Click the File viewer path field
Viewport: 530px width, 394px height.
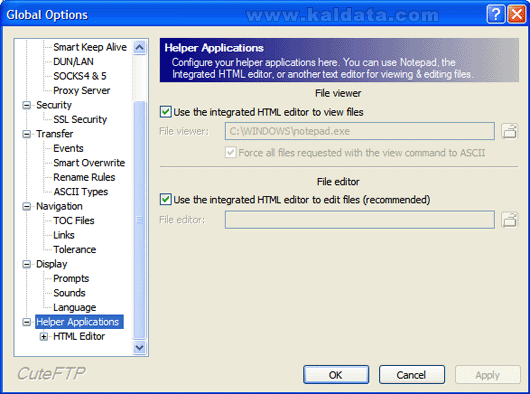[x=360, y=131]
